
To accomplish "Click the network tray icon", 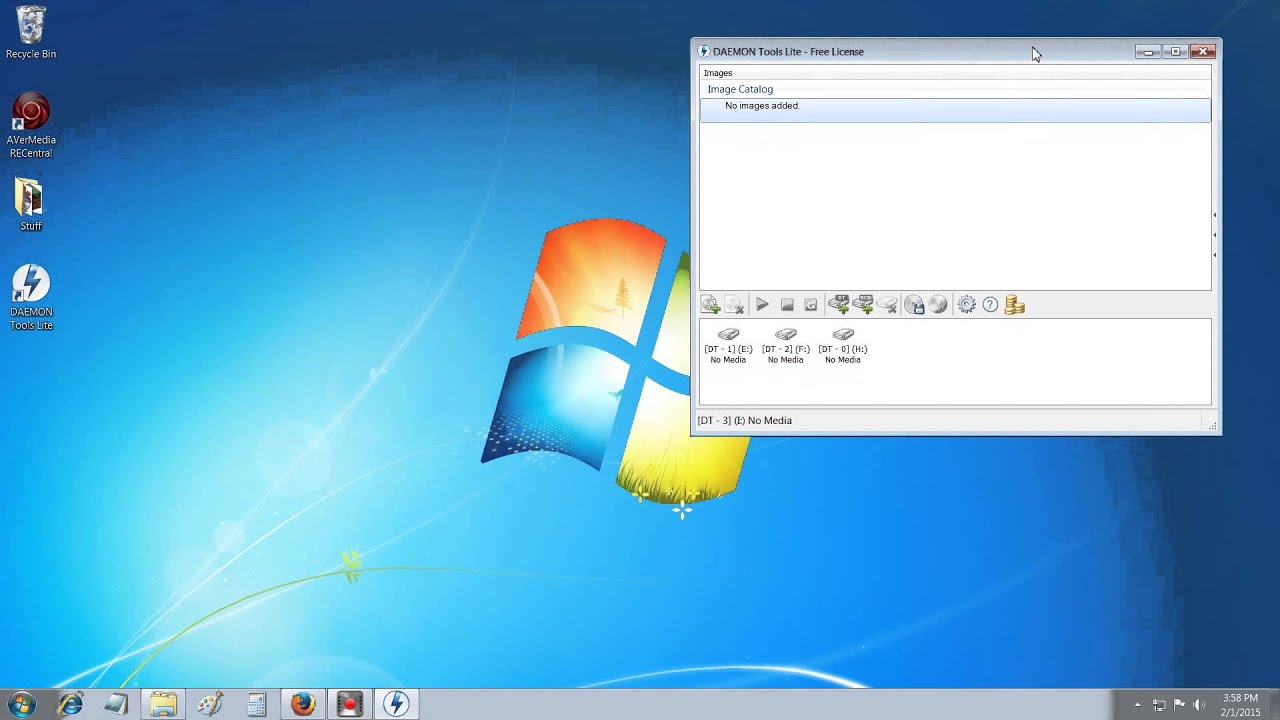I will (x=1159, y=705).
